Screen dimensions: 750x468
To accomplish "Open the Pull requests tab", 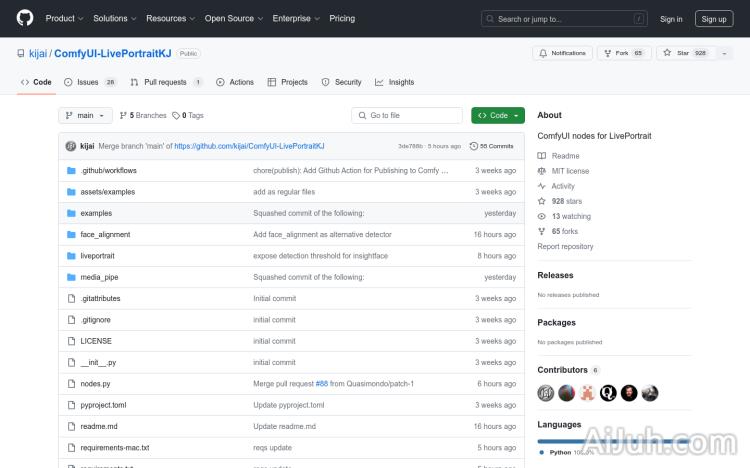I will tap(166, 82).
